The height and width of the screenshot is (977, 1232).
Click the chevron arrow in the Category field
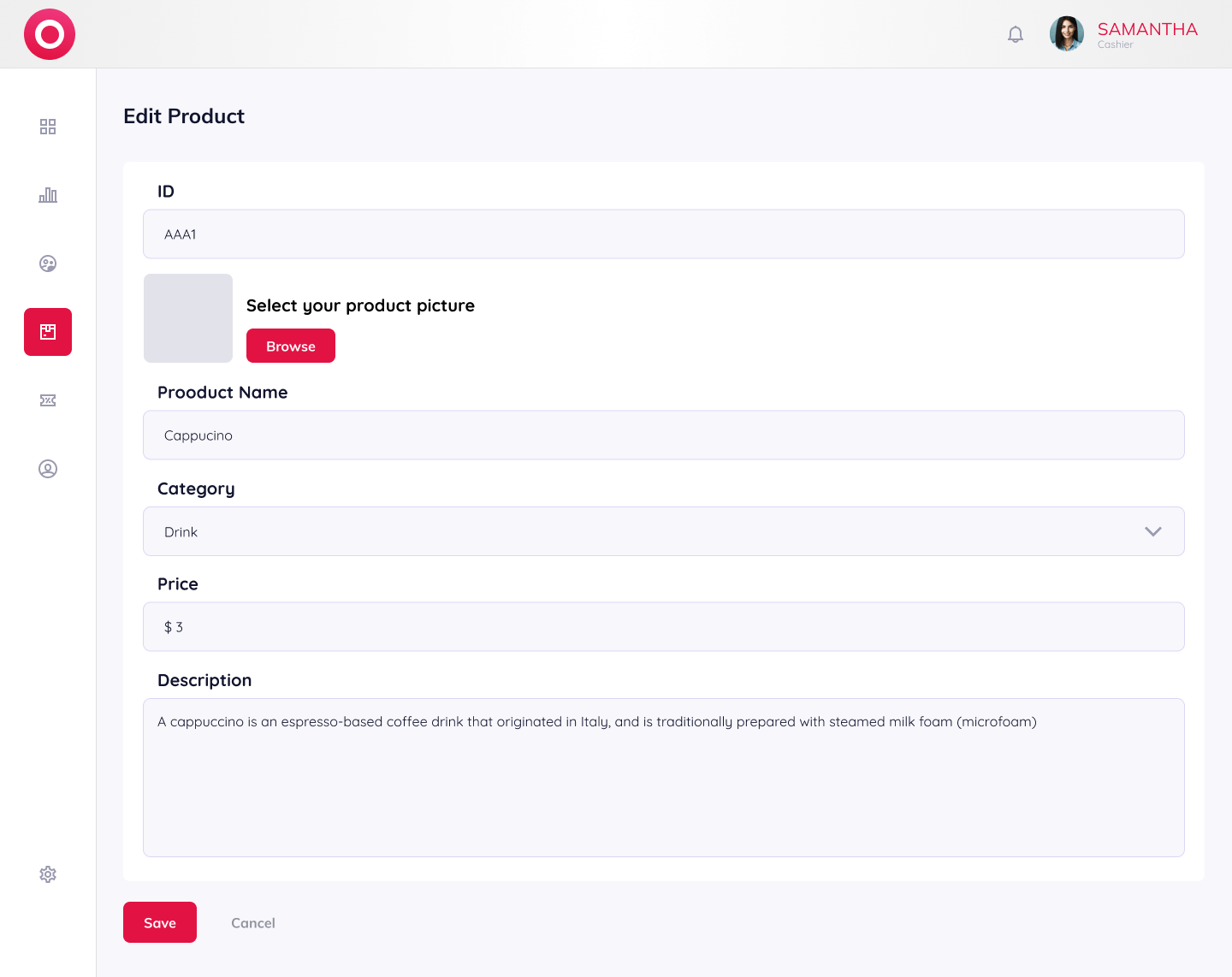(1153, 531)
